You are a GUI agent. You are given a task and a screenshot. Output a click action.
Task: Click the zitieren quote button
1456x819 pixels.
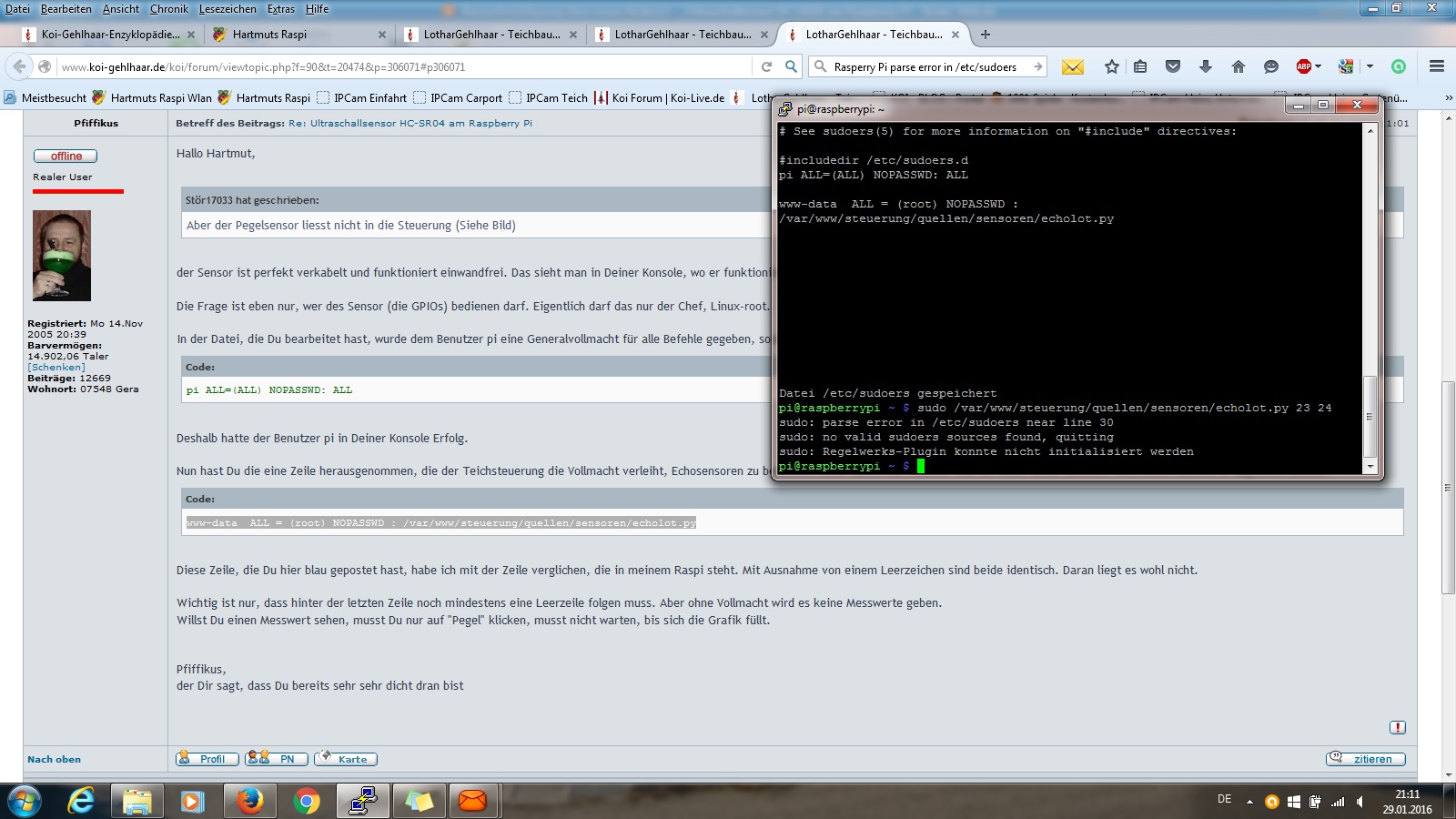[x=1365, y=759]
